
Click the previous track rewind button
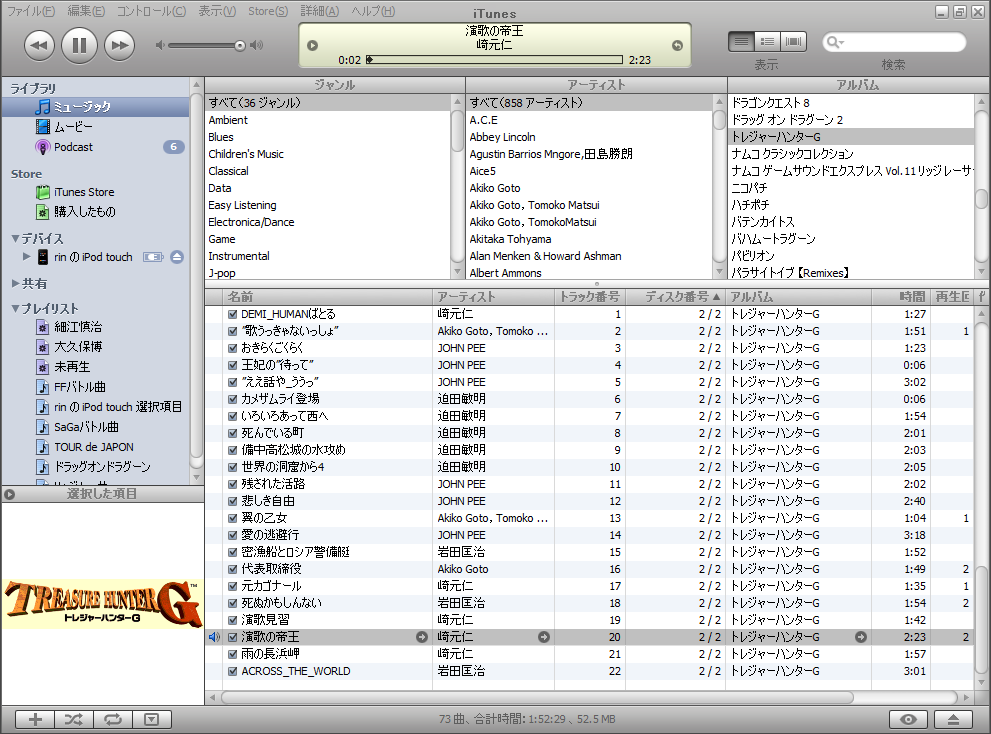39,46
